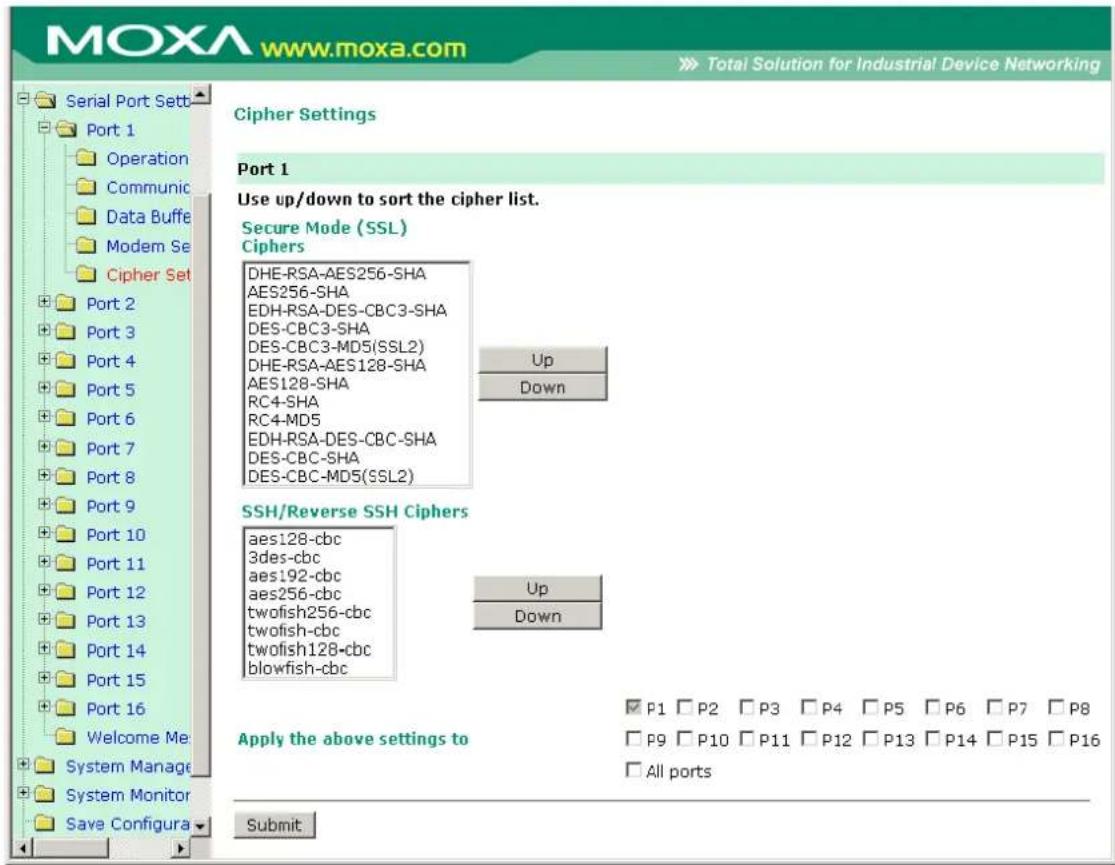Click the Data Buffe folder icon
The height and width of the screenshot is (865, 1115).
(x=86, y=216)
